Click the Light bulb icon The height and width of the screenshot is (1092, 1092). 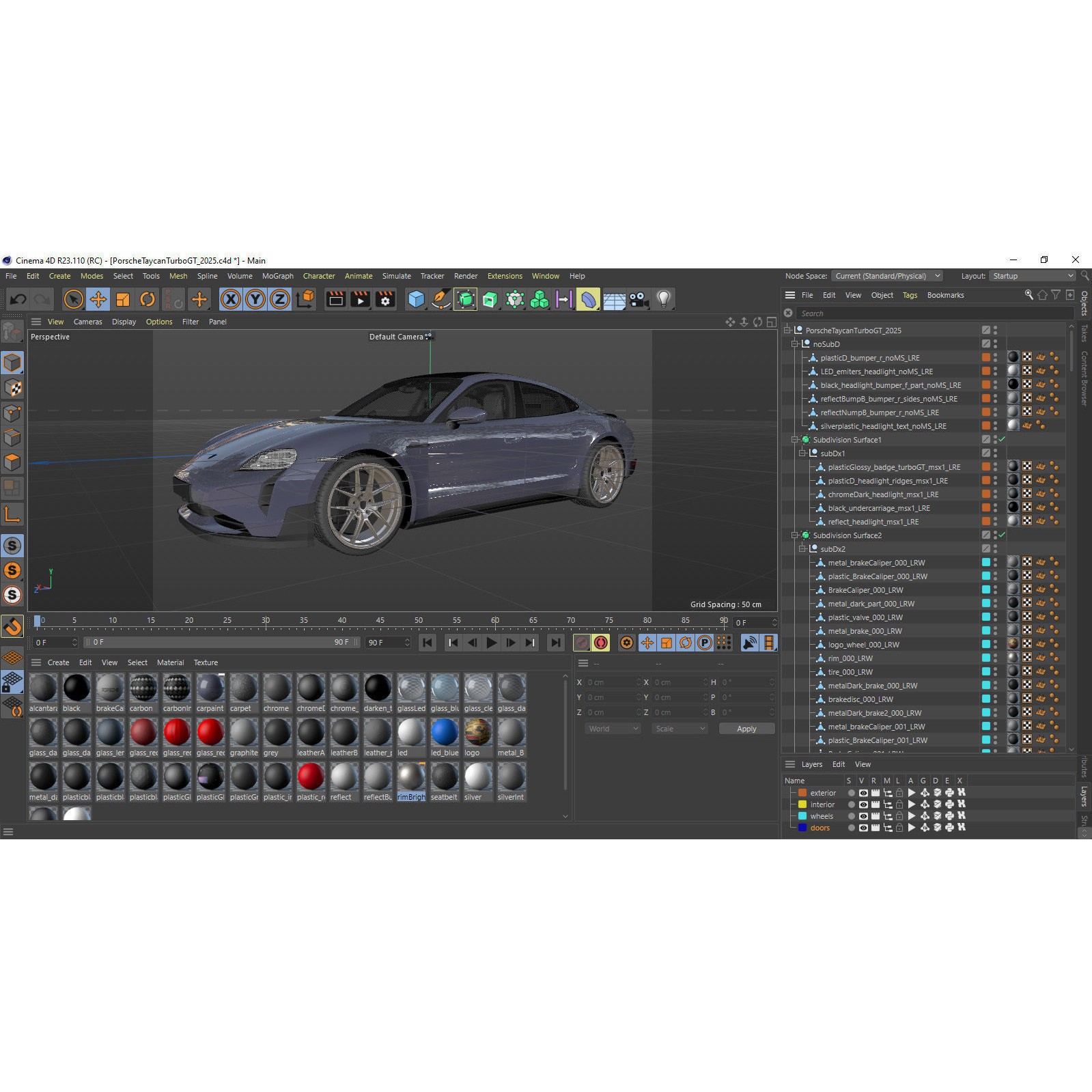pos(663,299)
